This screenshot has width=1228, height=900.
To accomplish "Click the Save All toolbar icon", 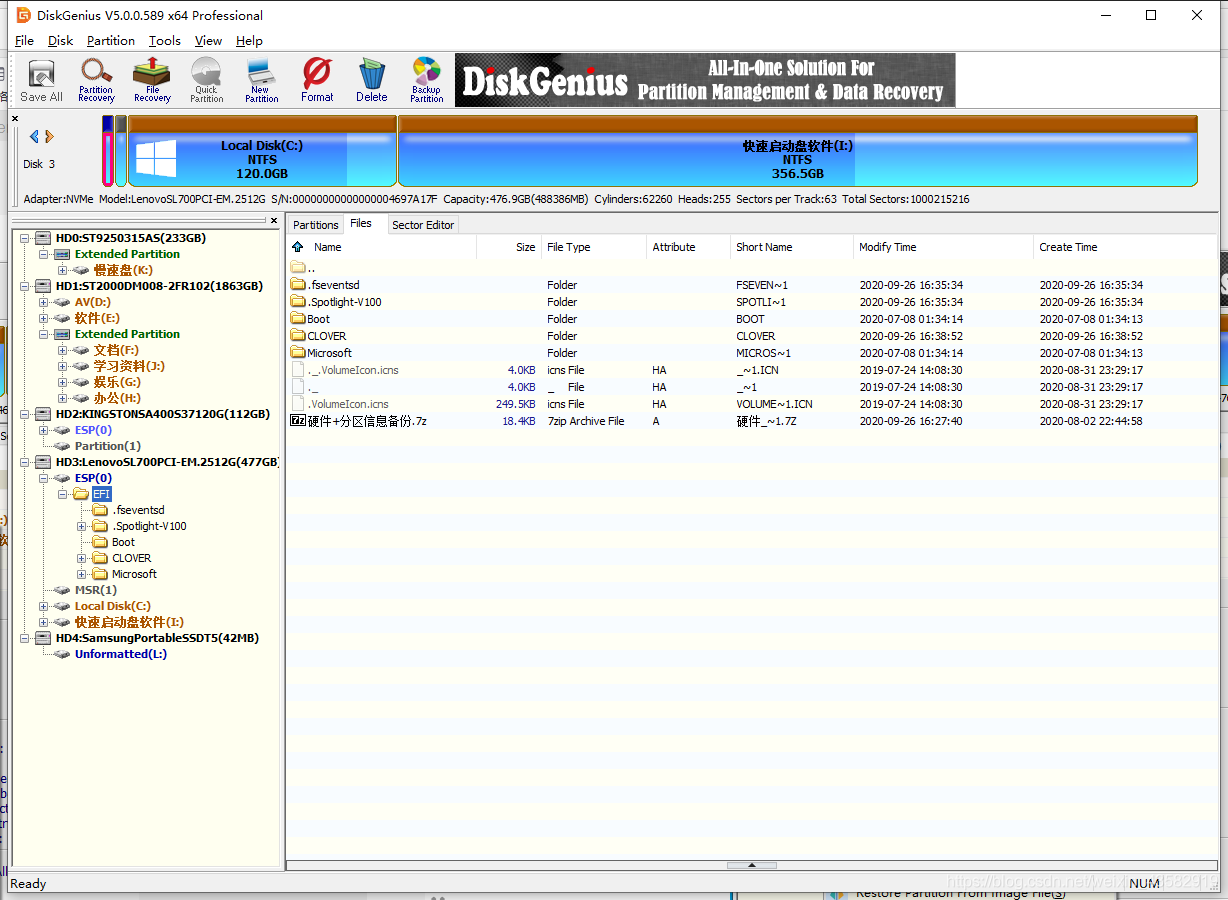I will point(41,80).
